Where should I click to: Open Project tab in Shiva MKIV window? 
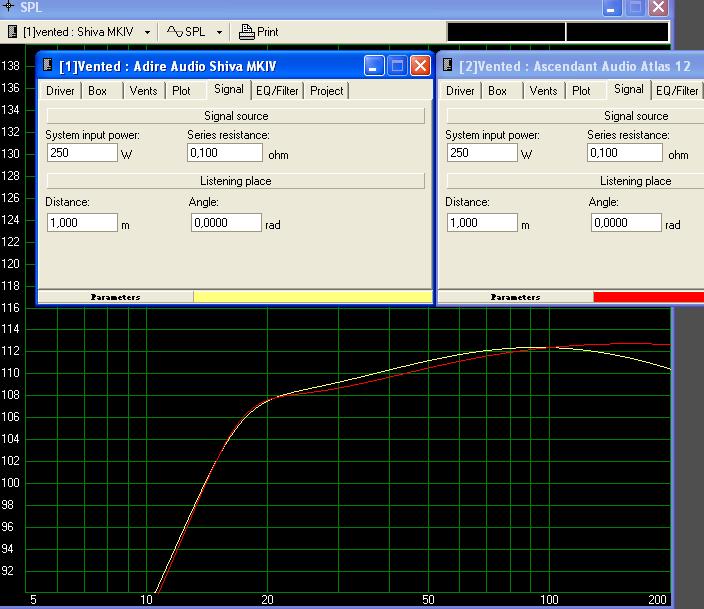pos(326,91)
